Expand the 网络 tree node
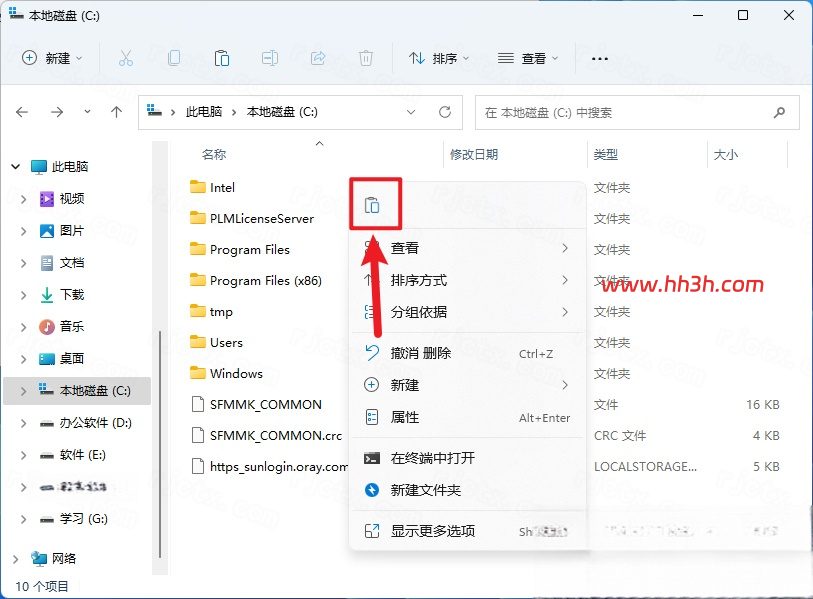 [x=16, y=559]
